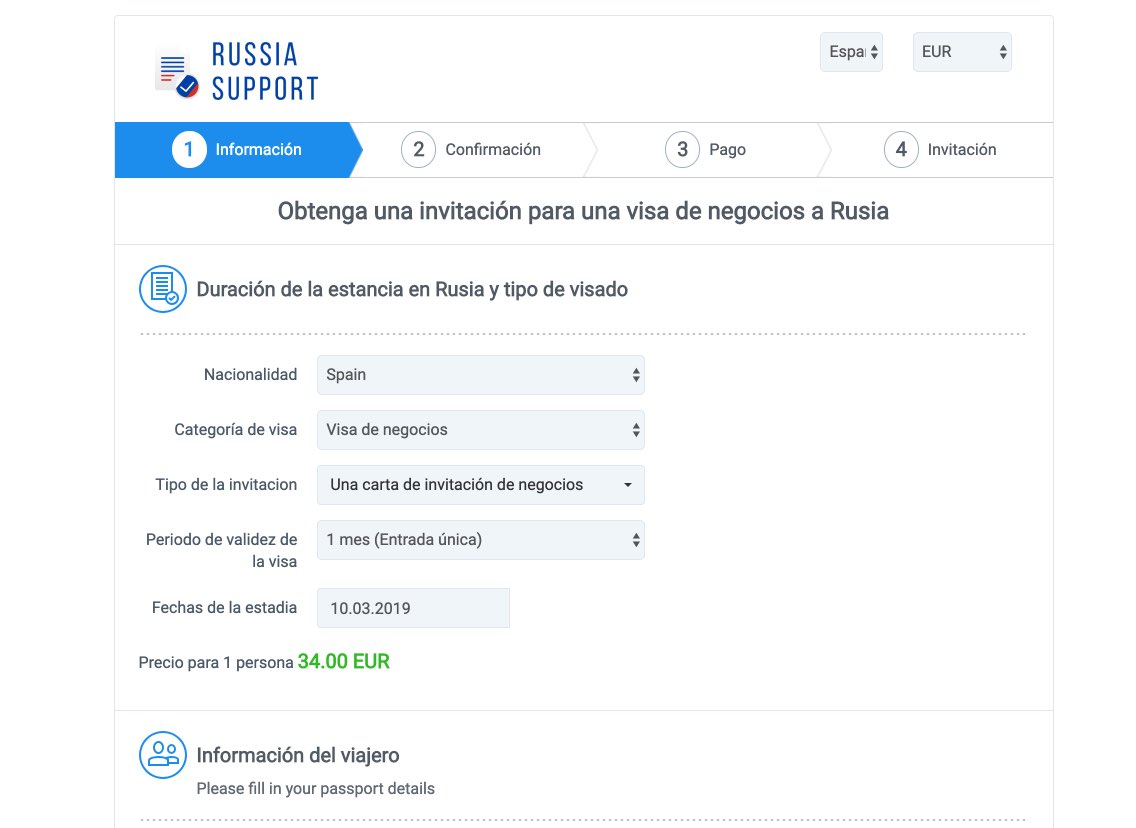Expand the Tipo de la invitacion dropdown
Viewport: 1136px width, 828px height.
[480, 485]
